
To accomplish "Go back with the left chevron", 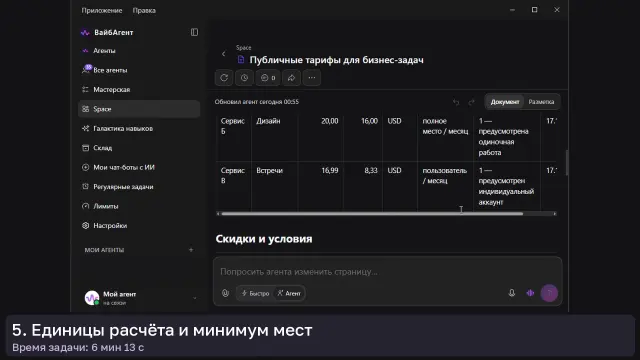I will coord(224,54).
